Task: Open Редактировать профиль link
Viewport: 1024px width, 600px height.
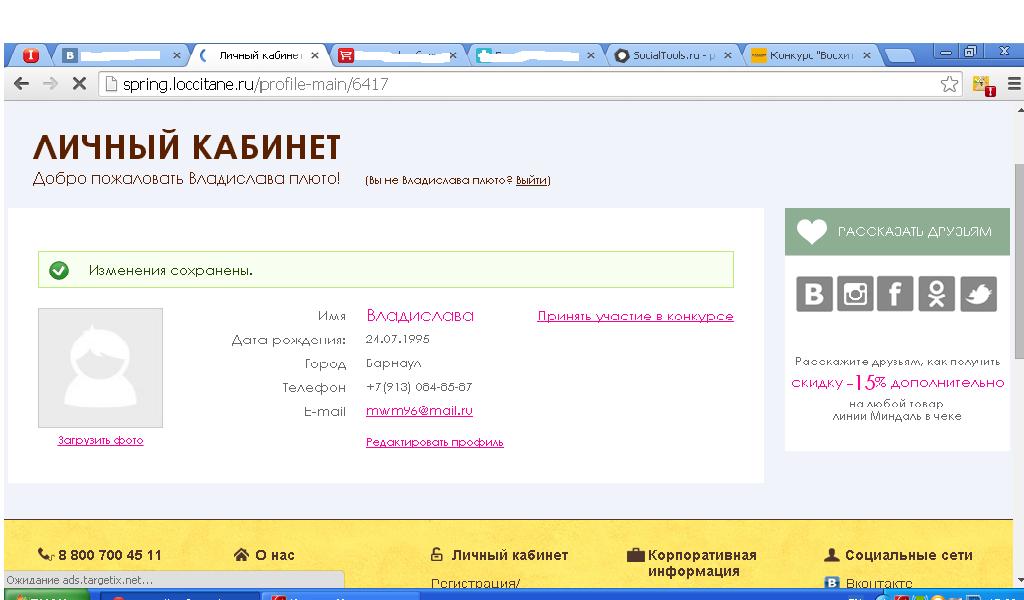Action: 434,442
